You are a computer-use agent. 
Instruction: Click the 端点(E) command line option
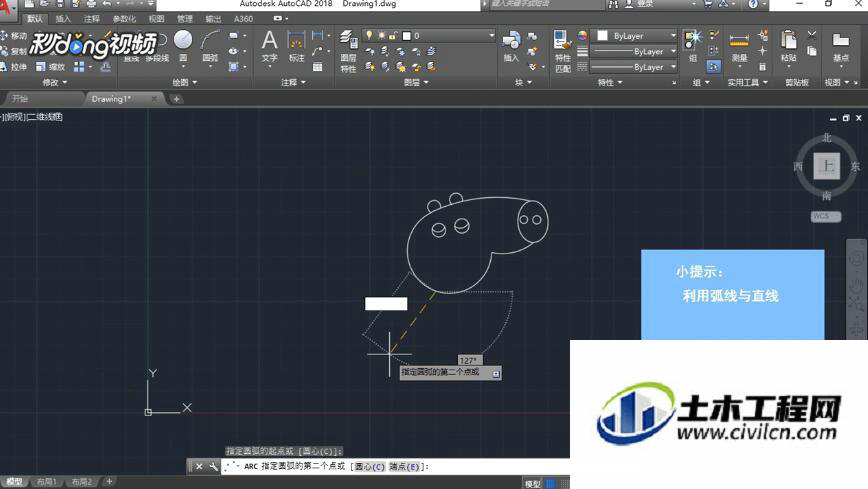coord(405,466)
